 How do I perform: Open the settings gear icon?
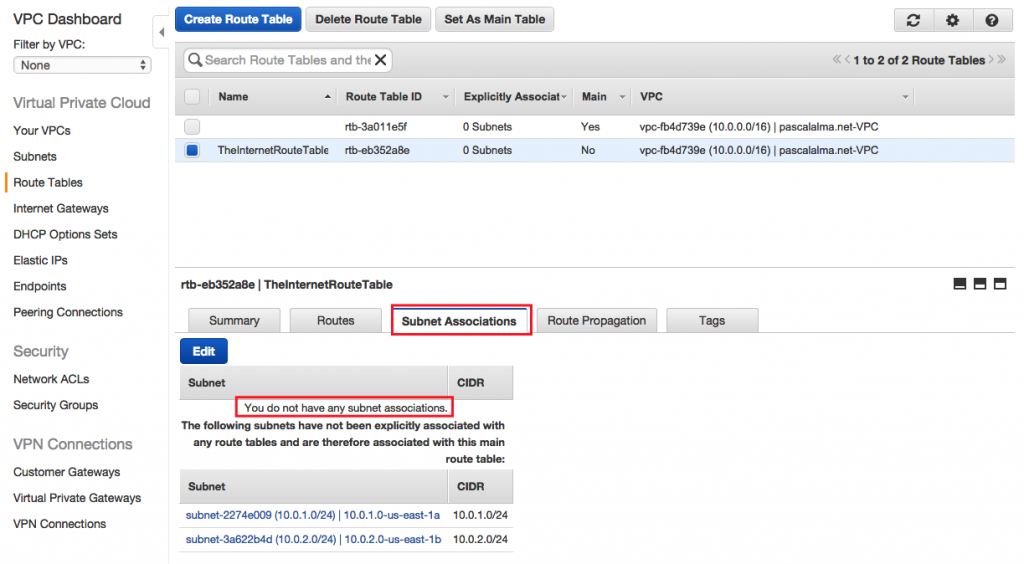(x=952, y=20)
